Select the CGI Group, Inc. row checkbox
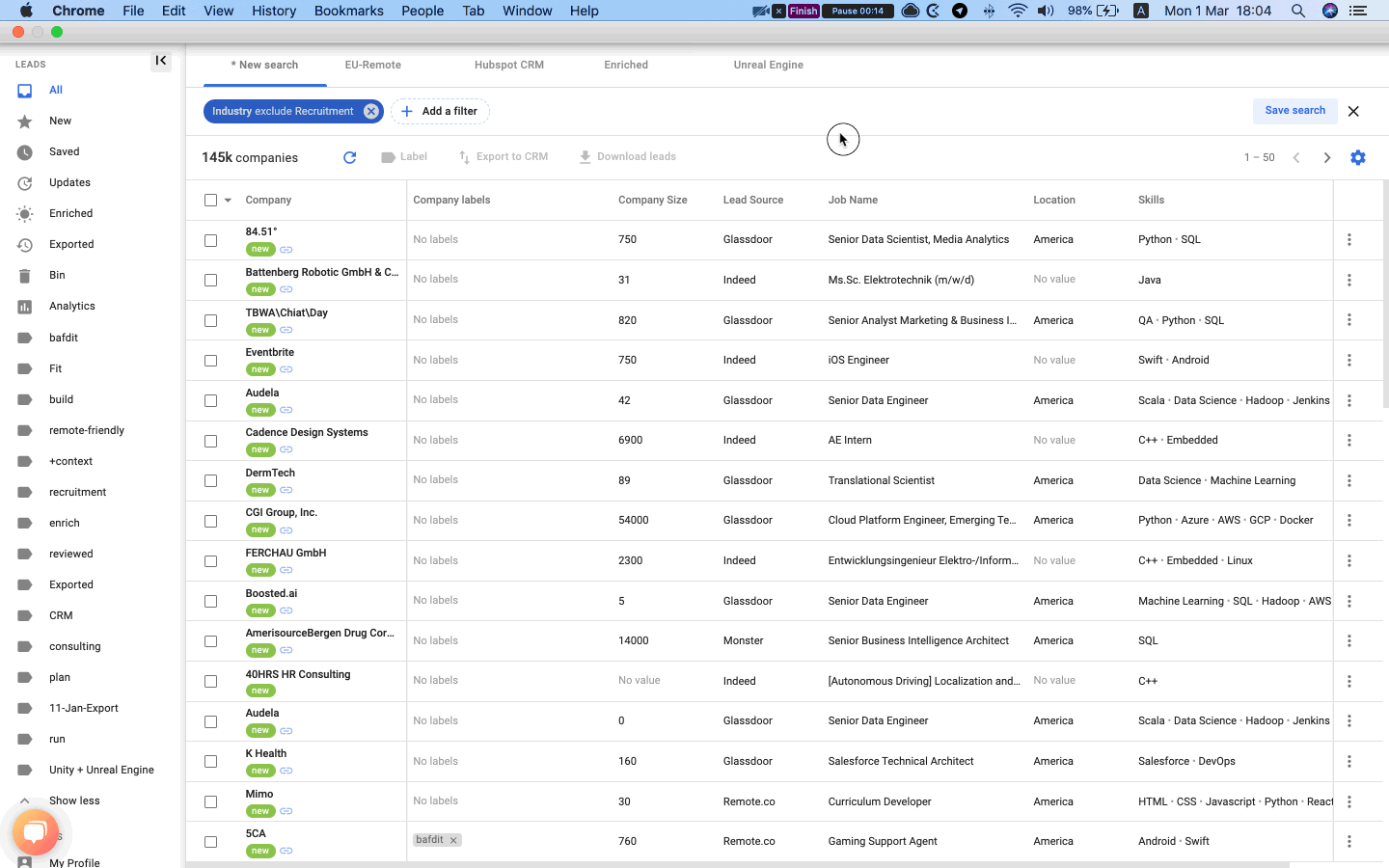 [x=211, y=521]
